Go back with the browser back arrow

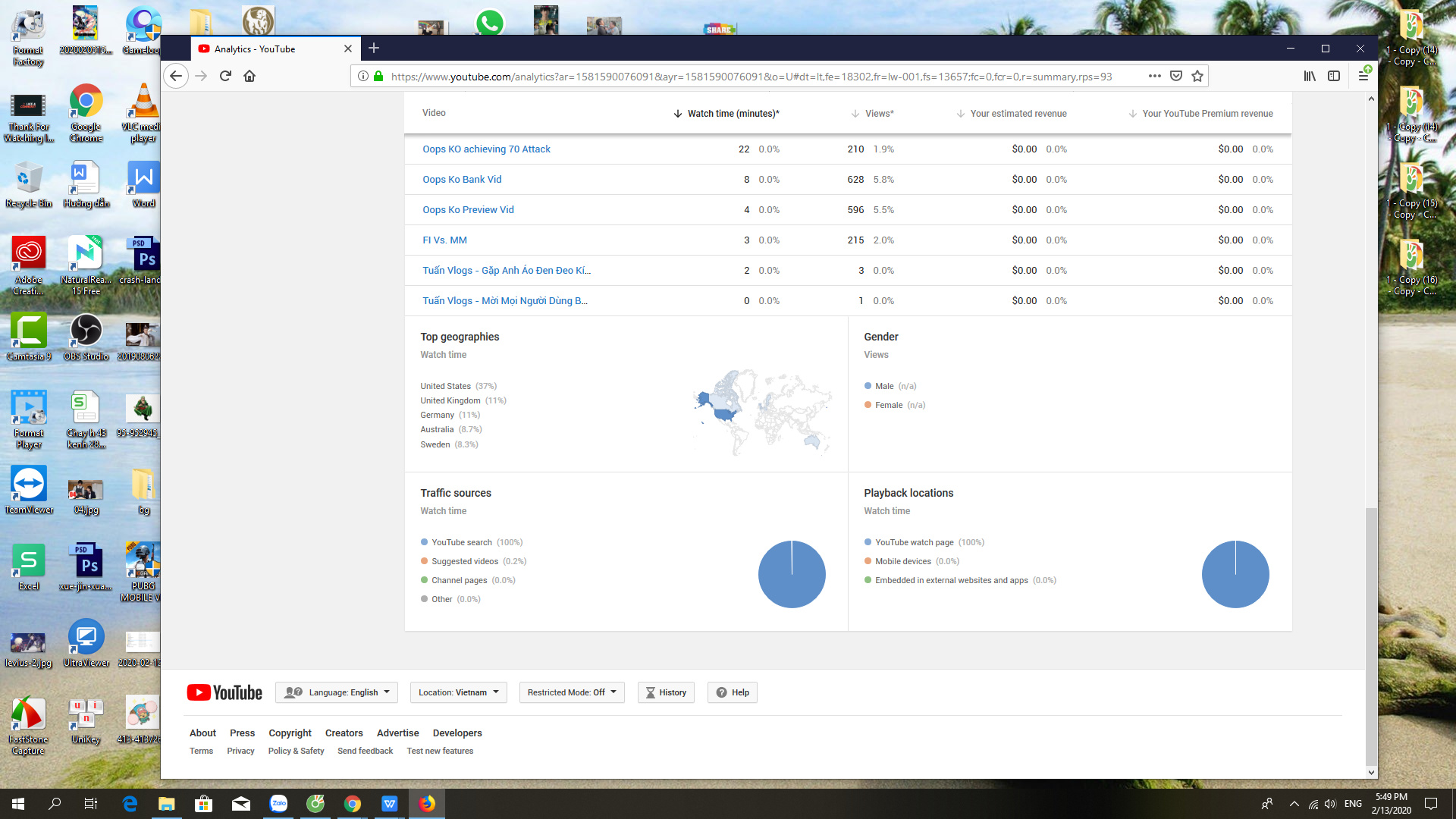(x=176, y=76)
